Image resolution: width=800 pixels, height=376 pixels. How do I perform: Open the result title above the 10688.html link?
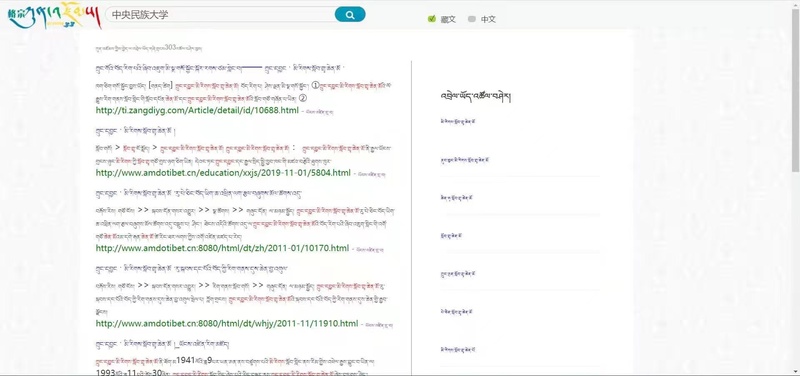coord(220,67)
